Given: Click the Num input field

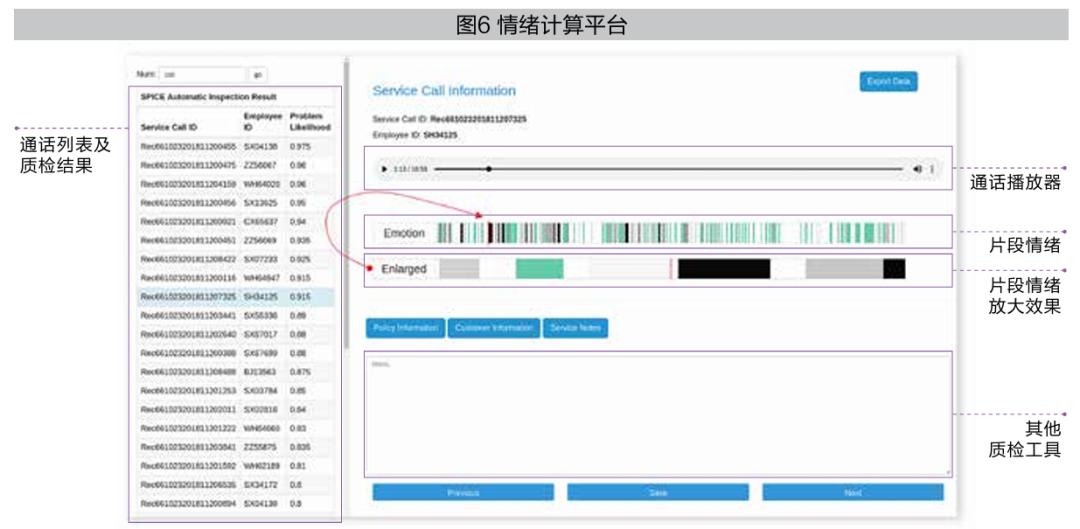Looking at the screenshot, I should 202,74.
